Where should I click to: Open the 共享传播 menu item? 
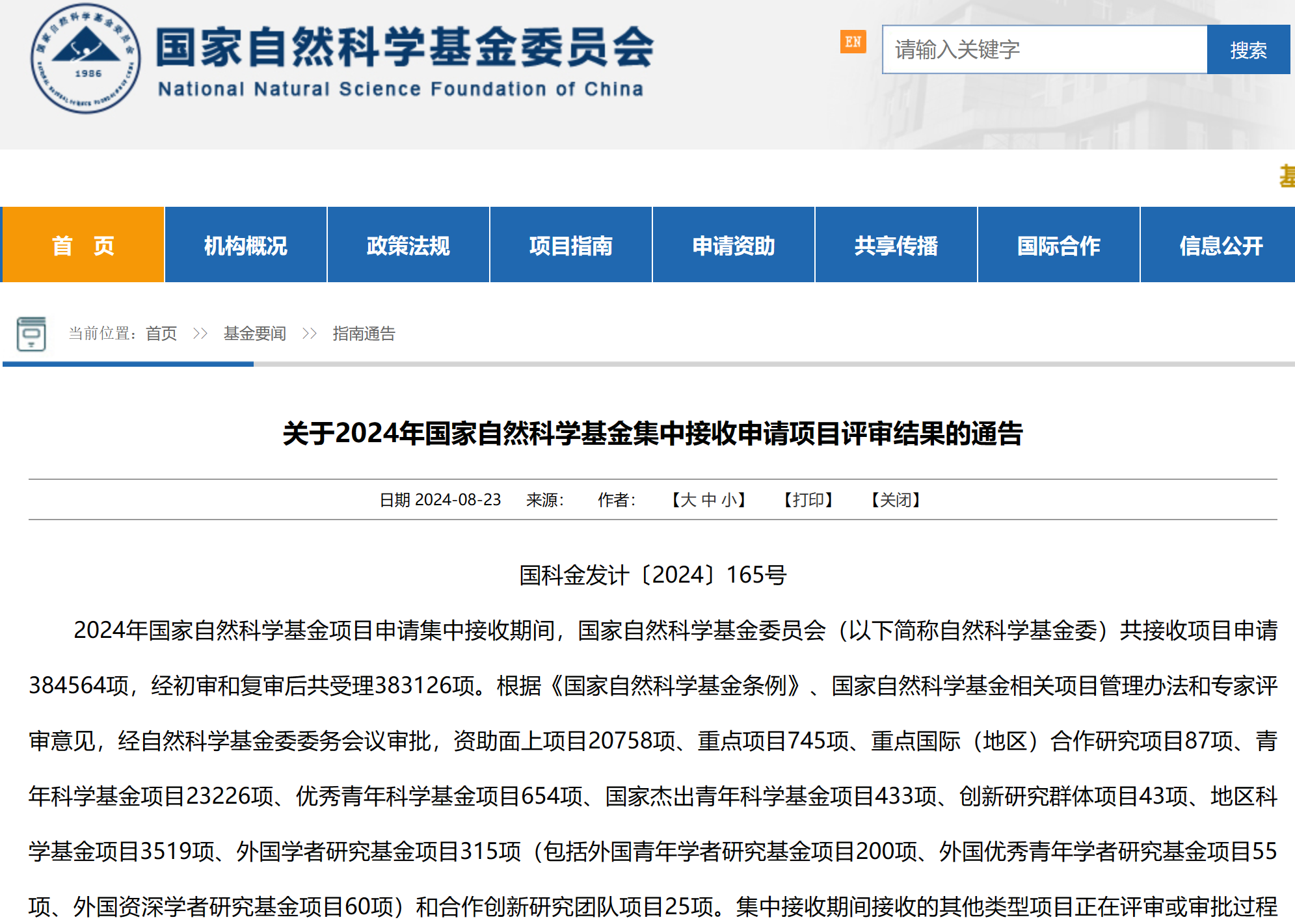[x=896, y=245]
